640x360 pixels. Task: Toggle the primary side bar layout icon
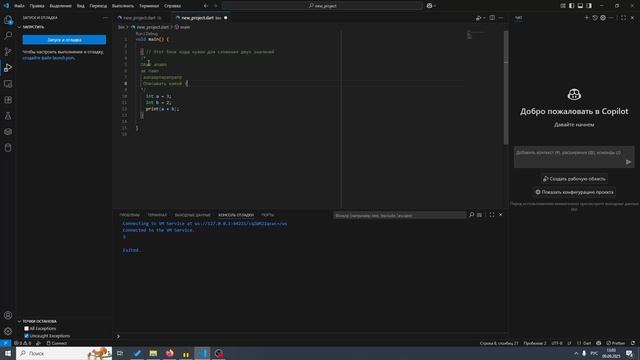coord(571,6)
